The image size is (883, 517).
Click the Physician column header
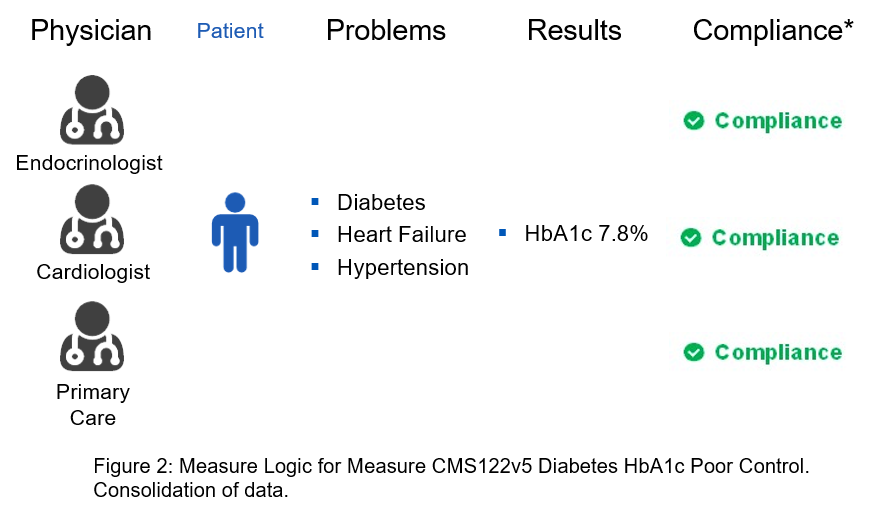coord(91,30)
